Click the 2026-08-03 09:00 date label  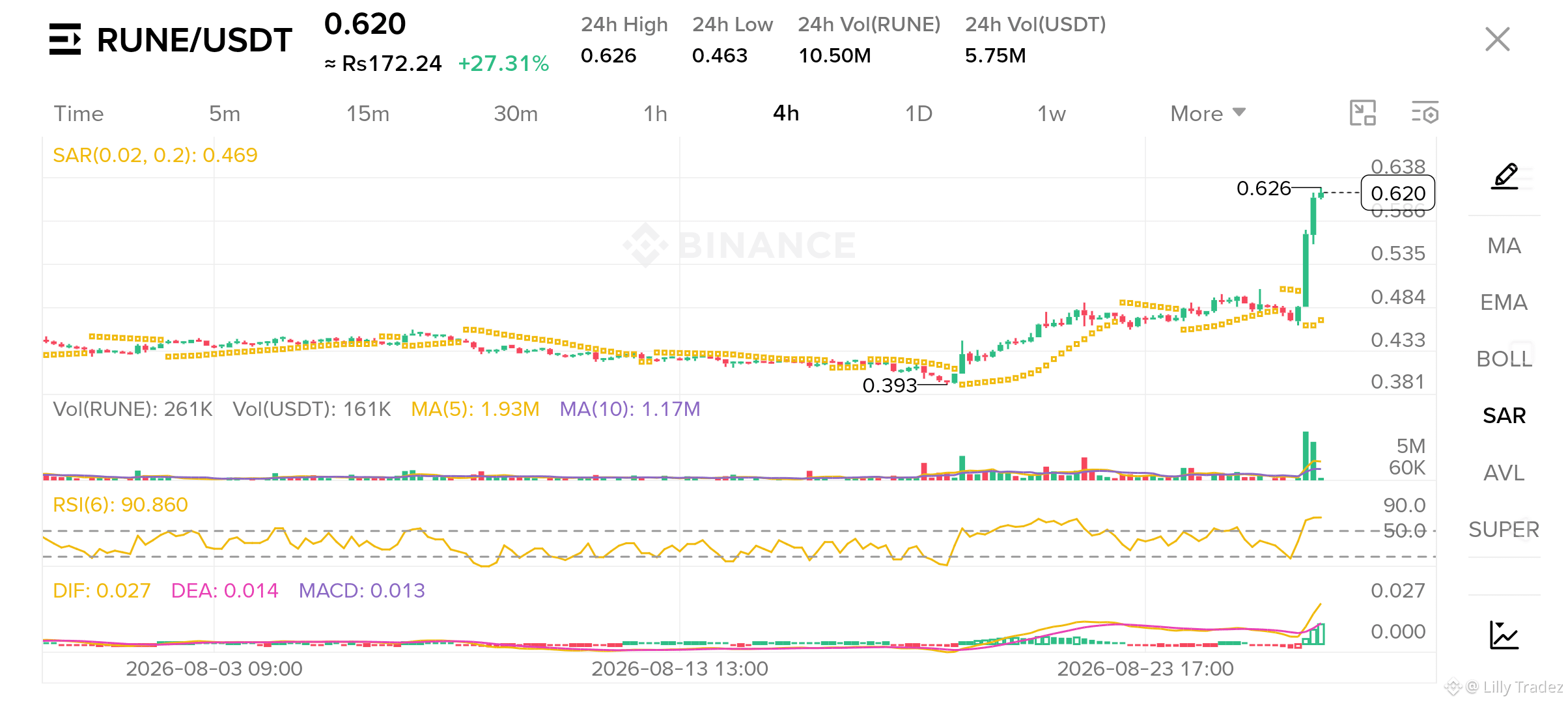(x=214, y=669)
